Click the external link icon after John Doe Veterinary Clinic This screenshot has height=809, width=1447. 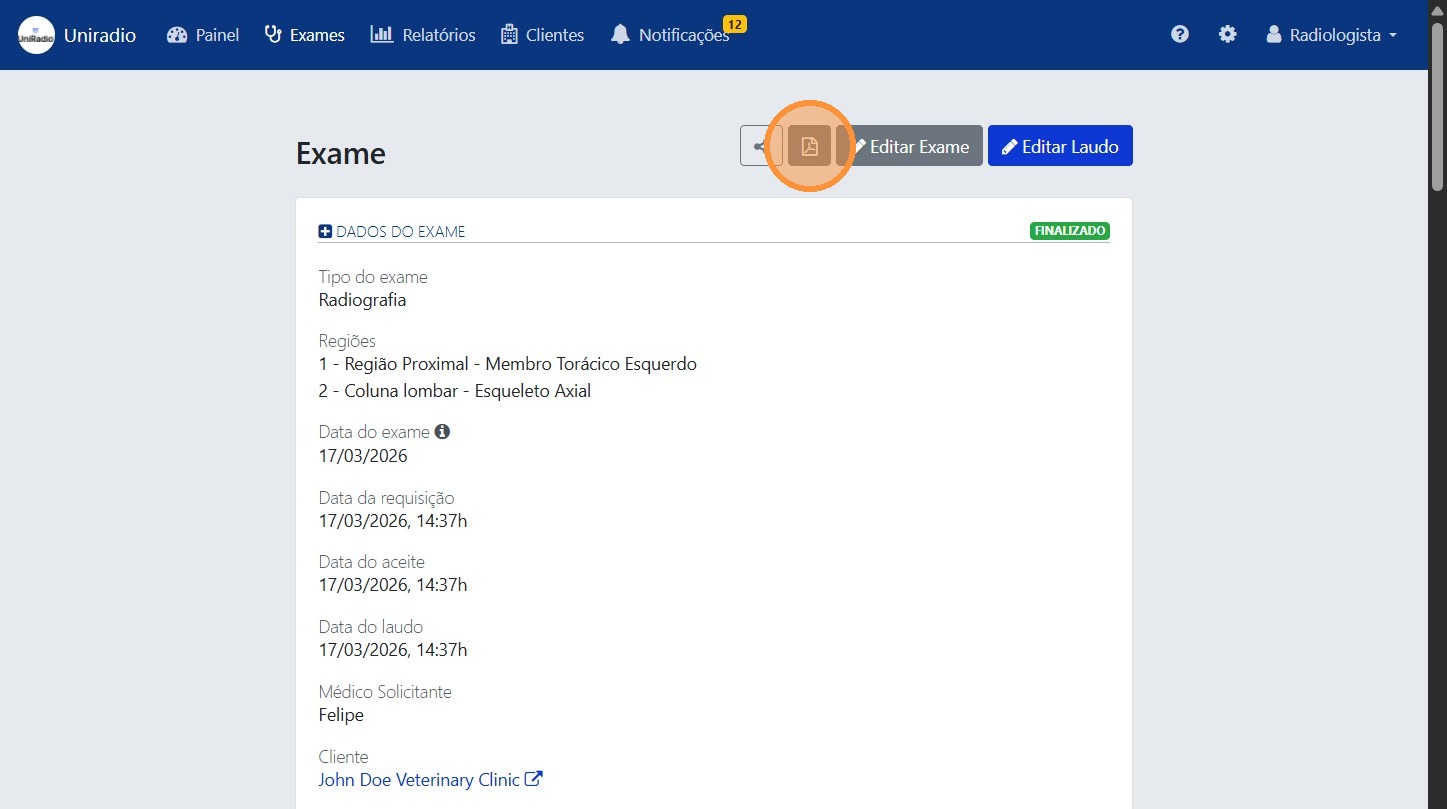pyautogui.click(x=534, y=779)
